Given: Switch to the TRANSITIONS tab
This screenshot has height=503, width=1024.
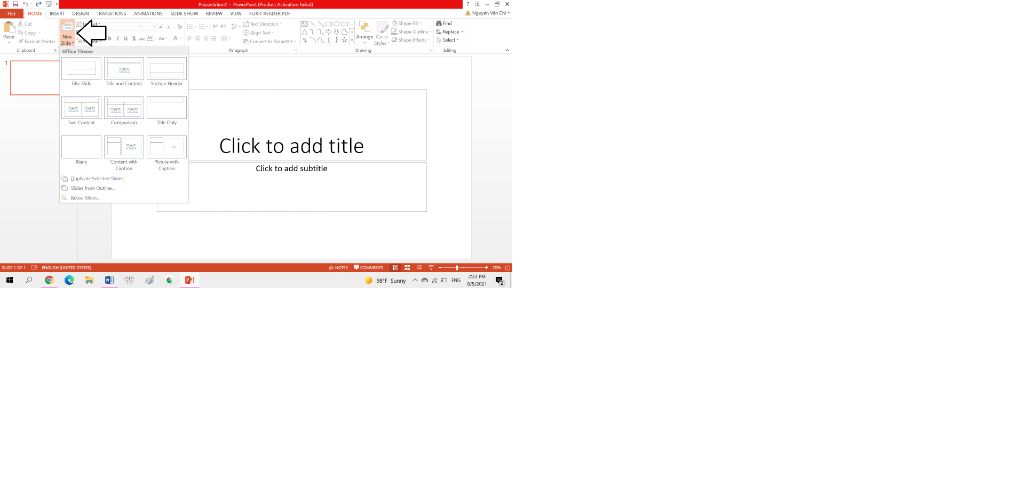Looking at the screenshot, I should (x=111, y=13).
